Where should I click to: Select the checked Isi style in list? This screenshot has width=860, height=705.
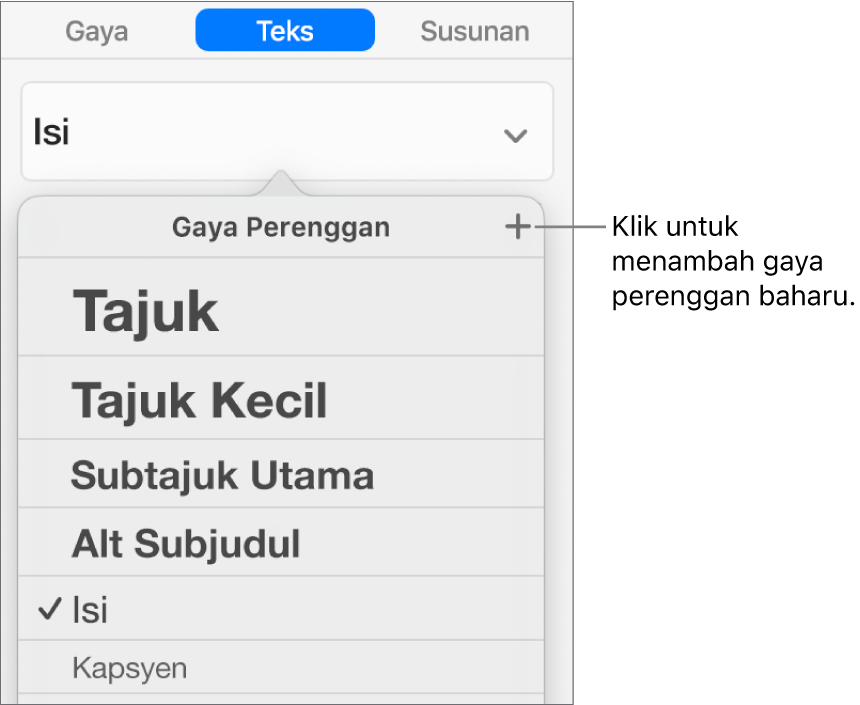281,608
